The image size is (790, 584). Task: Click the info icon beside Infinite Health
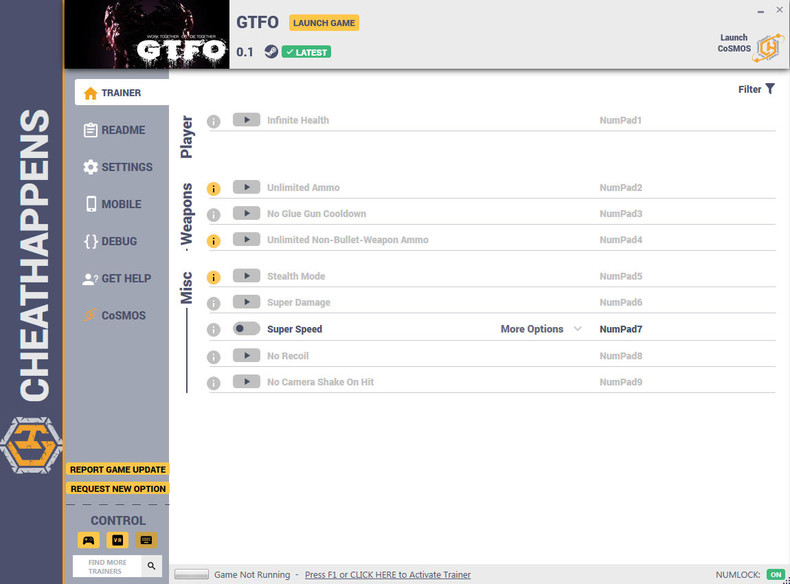click(214, 121)
